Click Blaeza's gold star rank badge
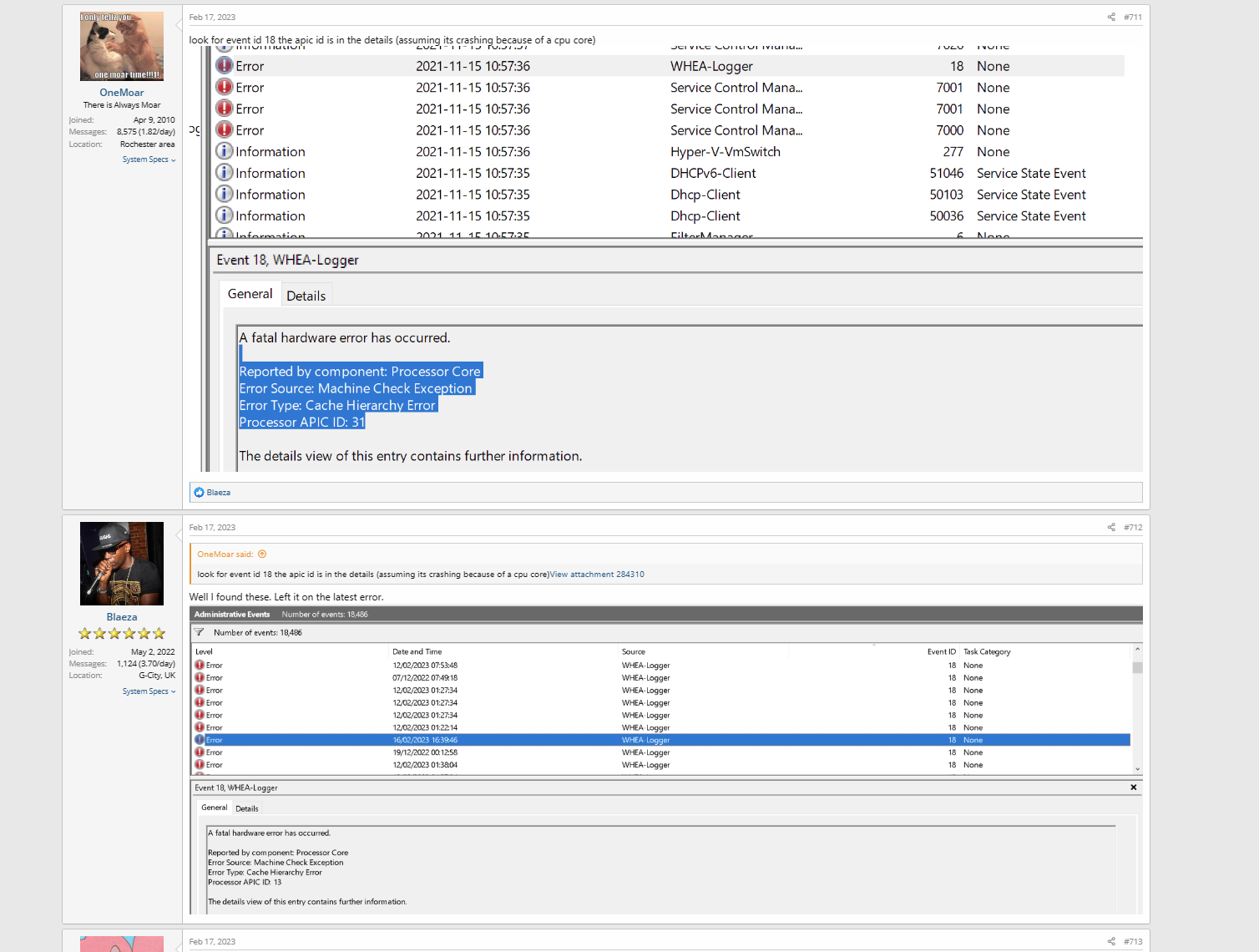 click(x=122, y=634)
